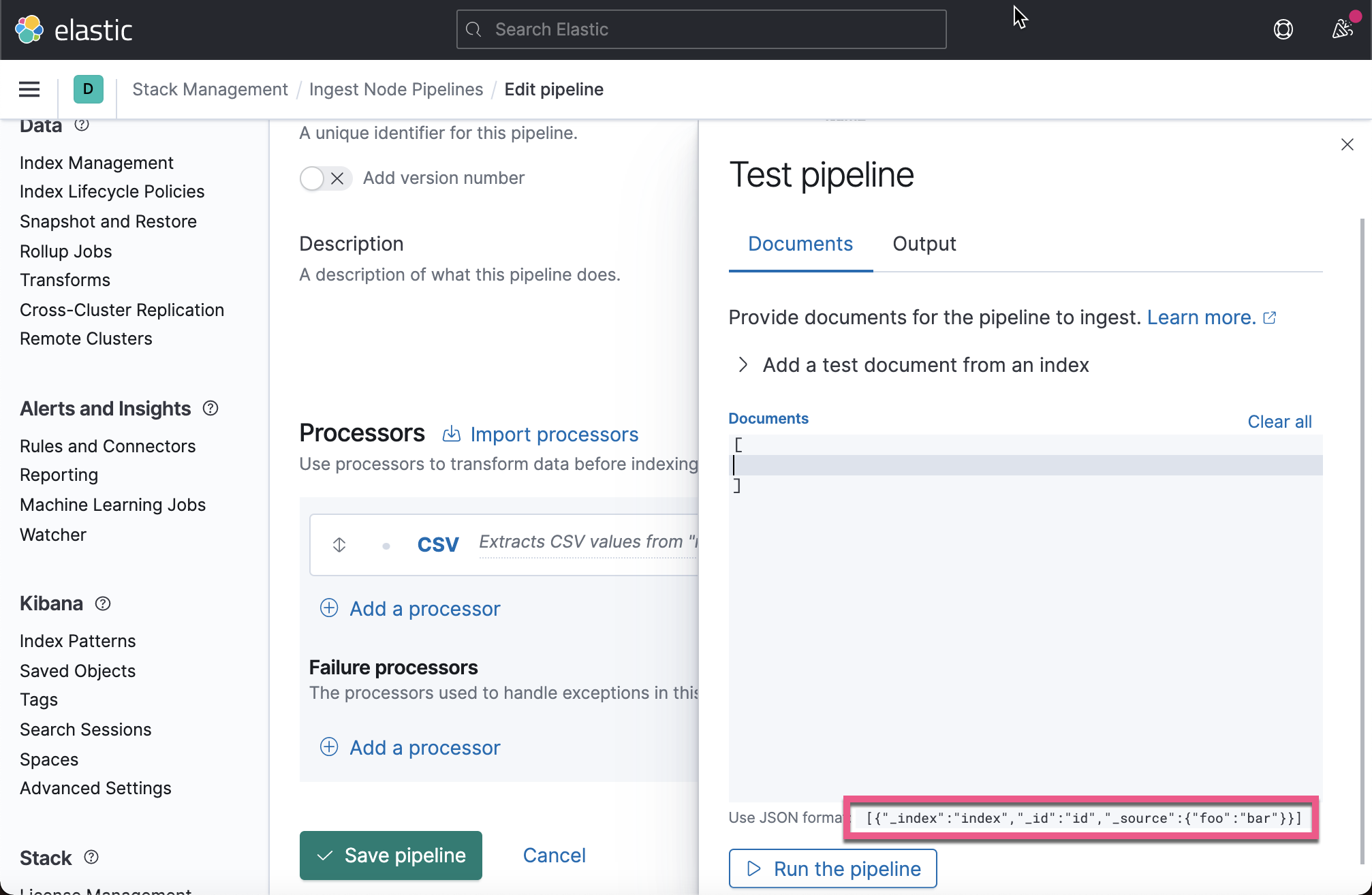Click Clear all above the documents editor
This screenshot has height=895, width=1372.
[x=1279, y=421]
